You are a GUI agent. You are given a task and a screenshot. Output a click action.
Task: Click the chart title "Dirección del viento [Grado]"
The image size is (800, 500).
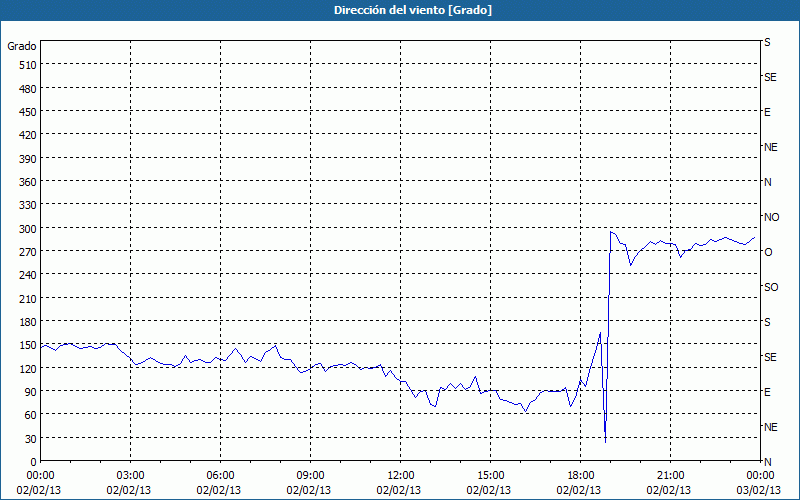click(413, 10)
